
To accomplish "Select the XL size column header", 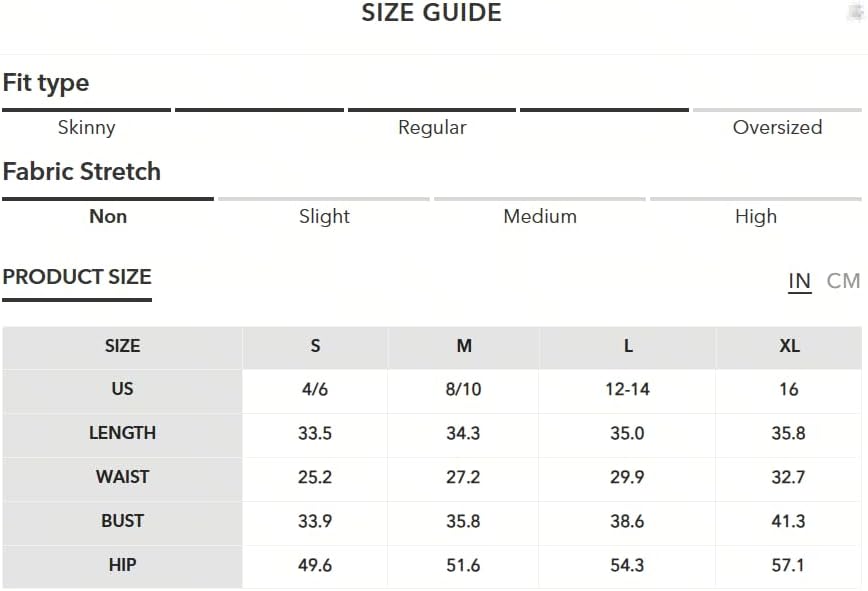I will [x=789, y=346].
